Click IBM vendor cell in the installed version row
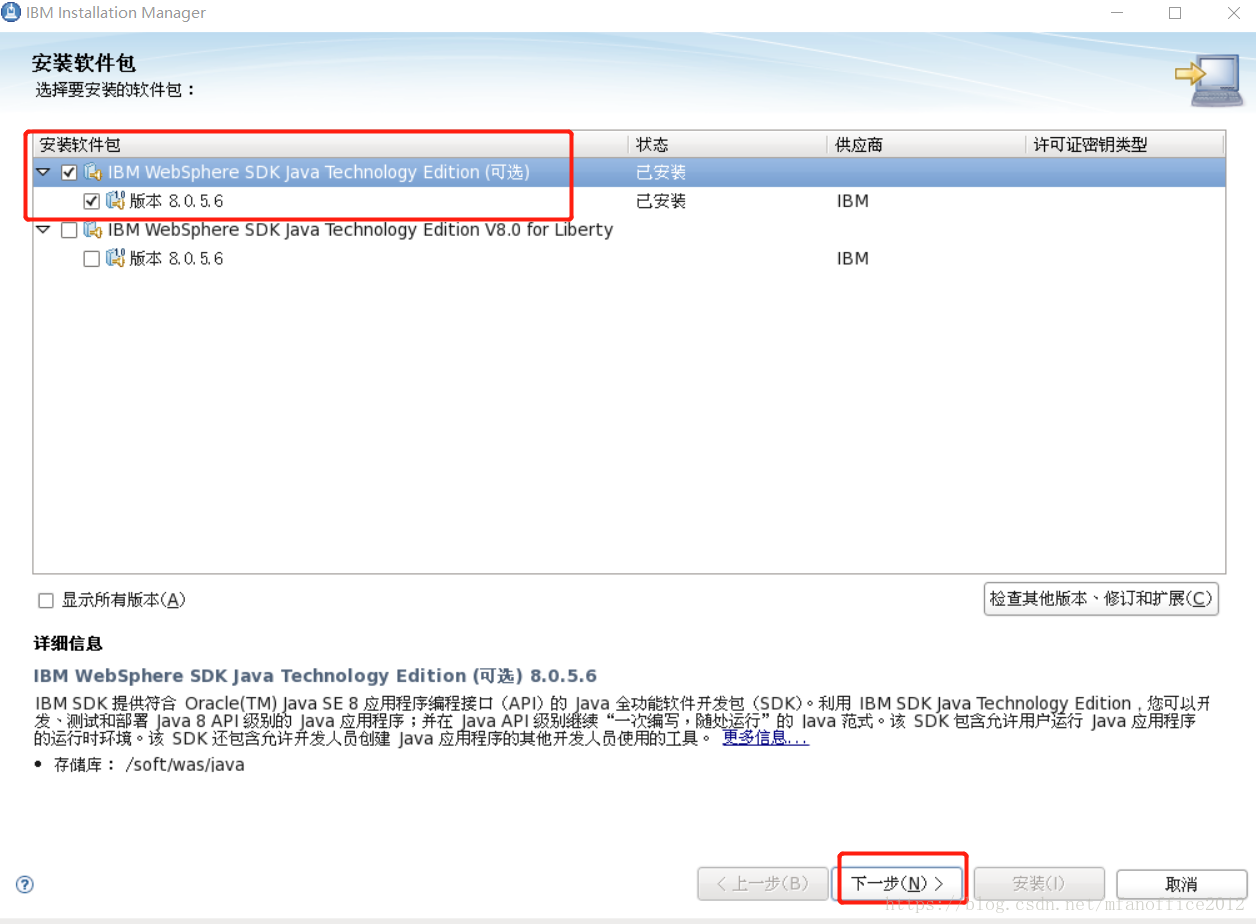Viewport: 1256px width, 924px height. coord(853,201)
